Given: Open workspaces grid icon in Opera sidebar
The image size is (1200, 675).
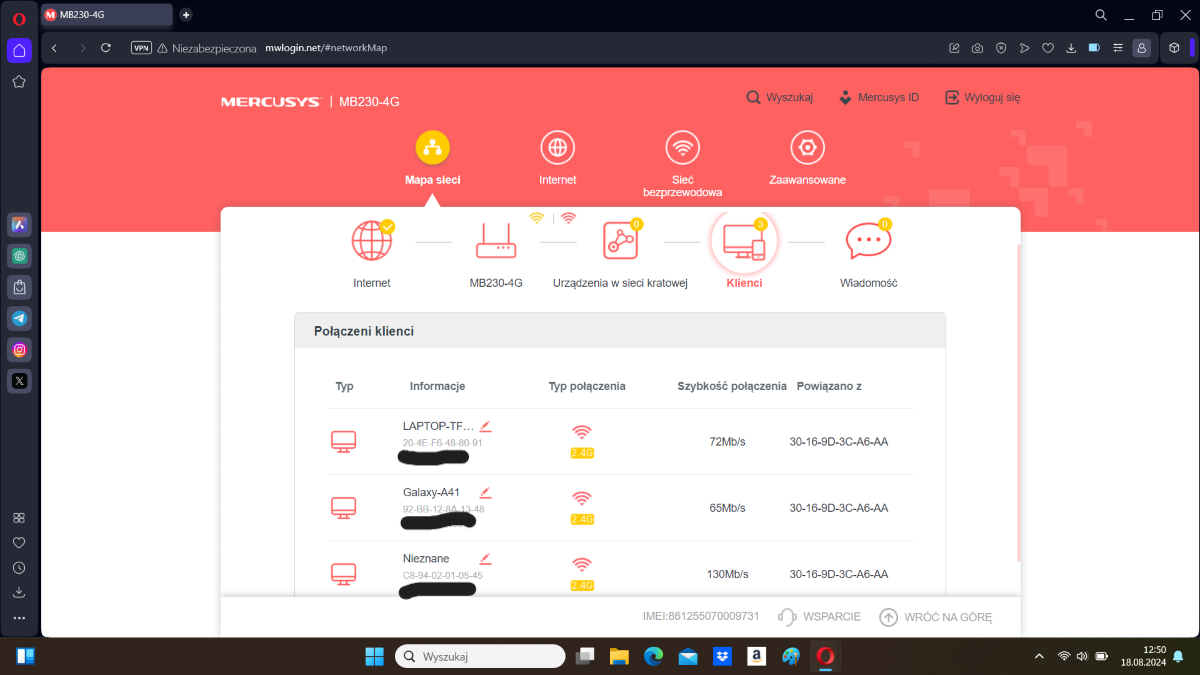Looking at the screenshot, I should [19, 518].
